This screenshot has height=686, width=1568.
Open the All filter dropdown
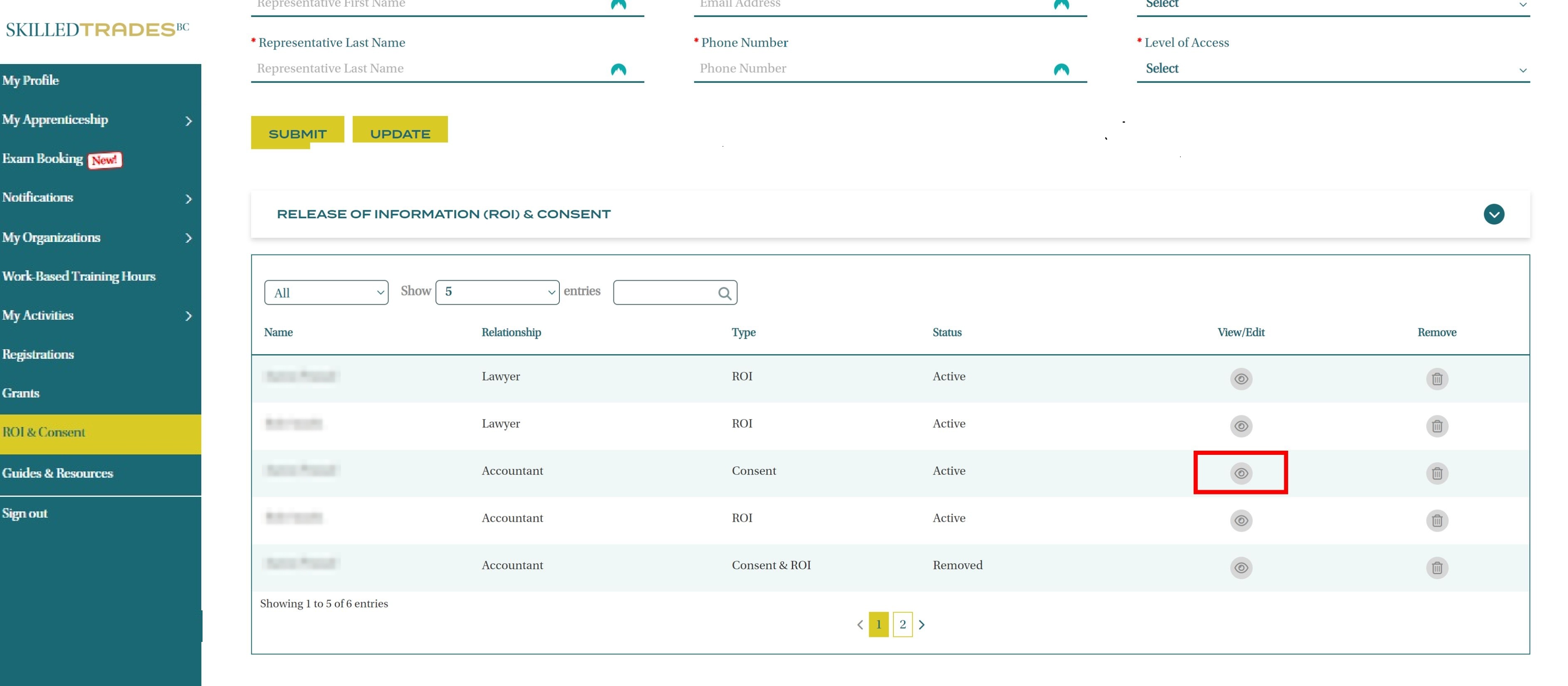click(x=326, y=293)
